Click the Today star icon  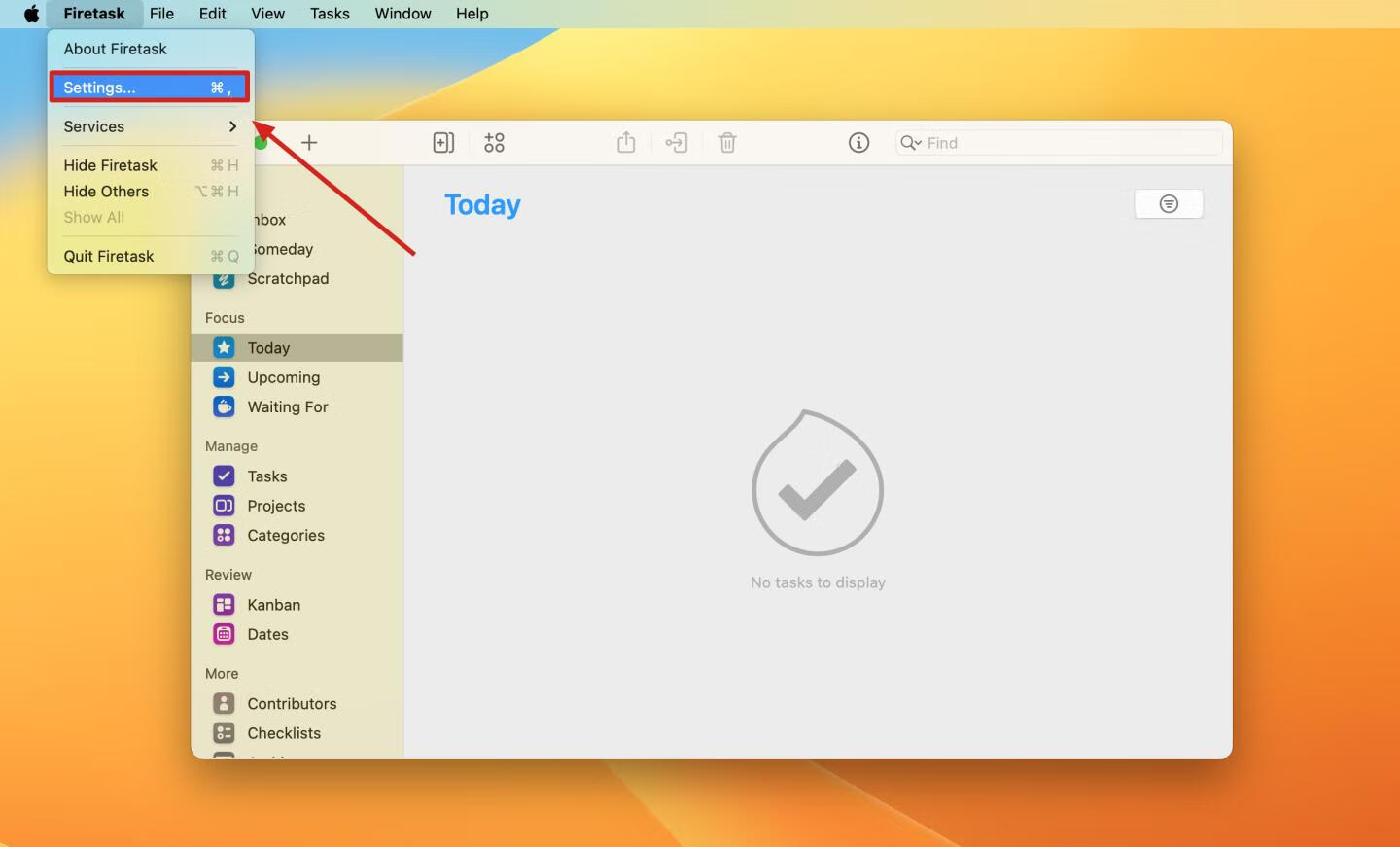pos(224,347)
